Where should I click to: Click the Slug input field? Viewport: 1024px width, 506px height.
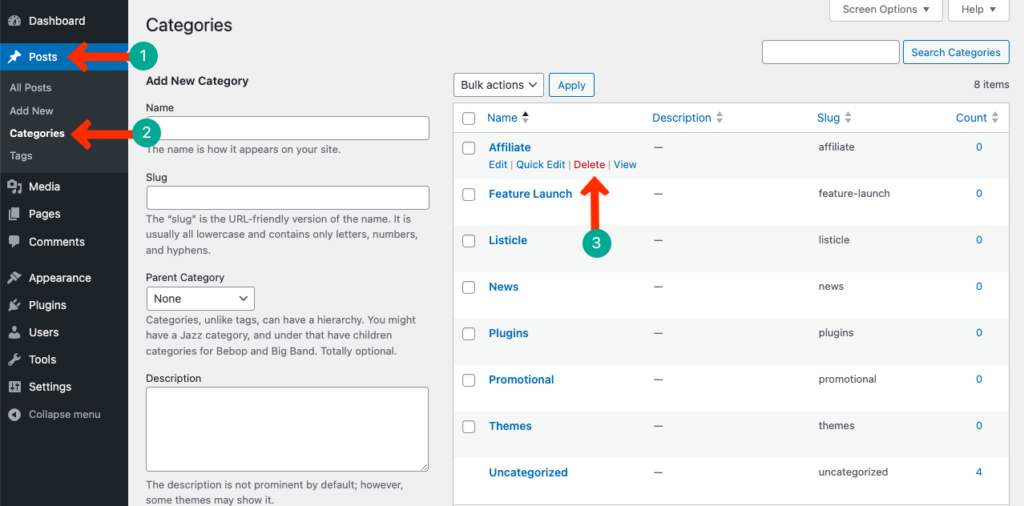pos(288,198)
